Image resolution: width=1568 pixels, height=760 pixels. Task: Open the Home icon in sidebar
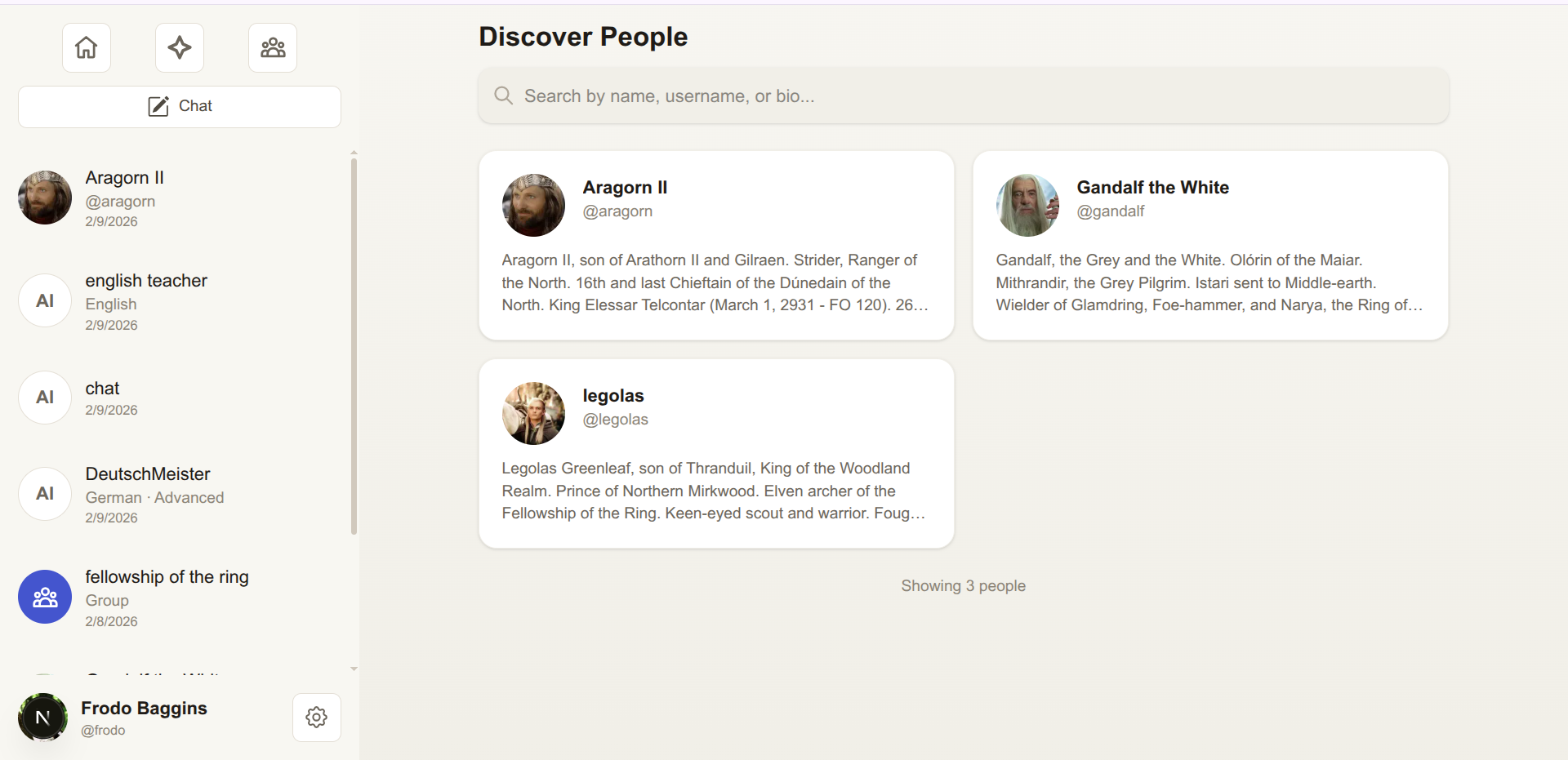click(x=87, y=48)
